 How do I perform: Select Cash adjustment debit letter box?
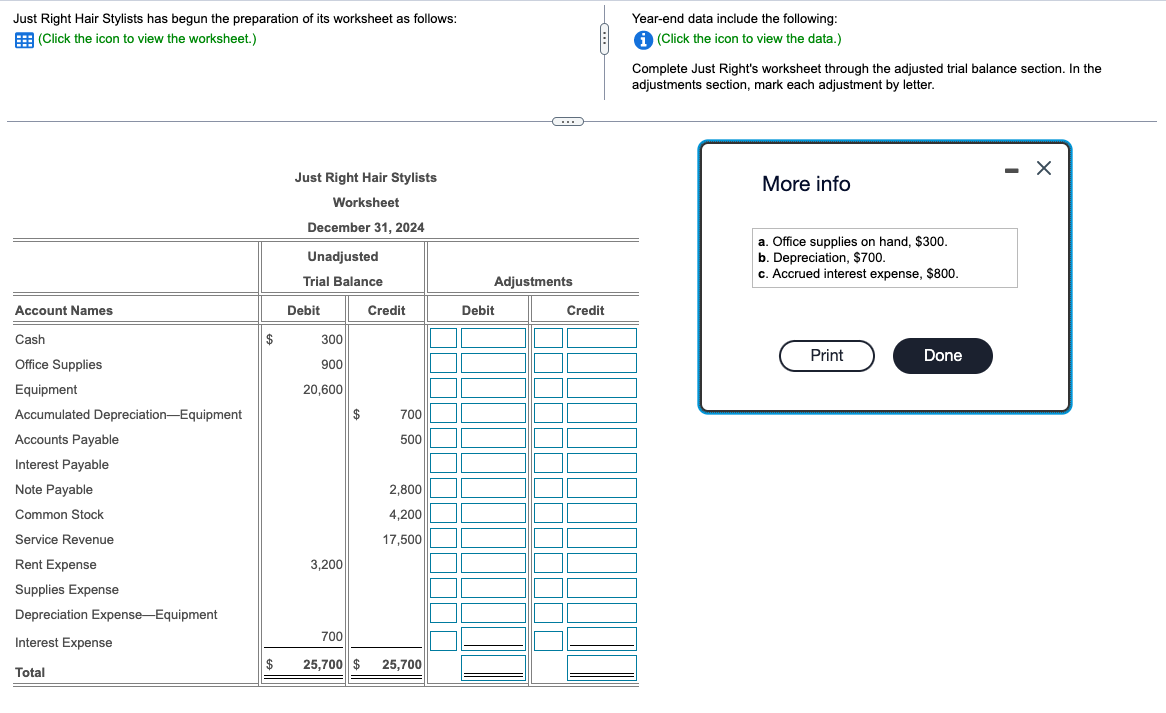pyautogui.click(x=443, y=338)
